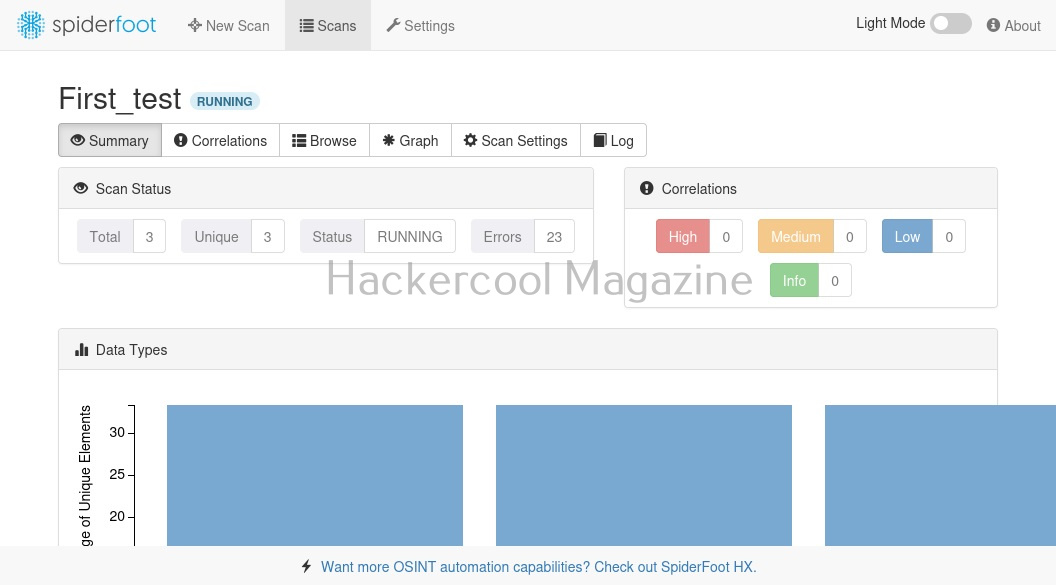Open the New Scan page
Viewport: 1056px width, 585px height.
228,26
